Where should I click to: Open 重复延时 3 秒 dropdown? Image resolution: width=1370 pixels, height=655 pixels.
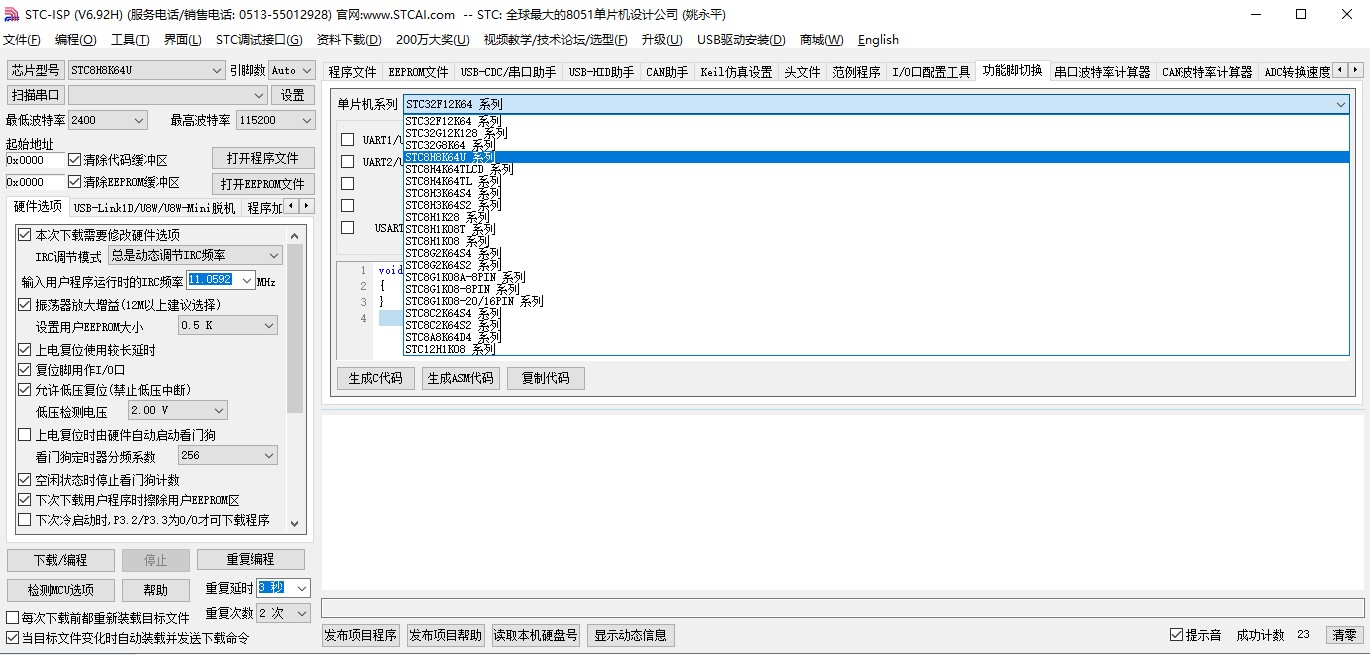(302, 588)
